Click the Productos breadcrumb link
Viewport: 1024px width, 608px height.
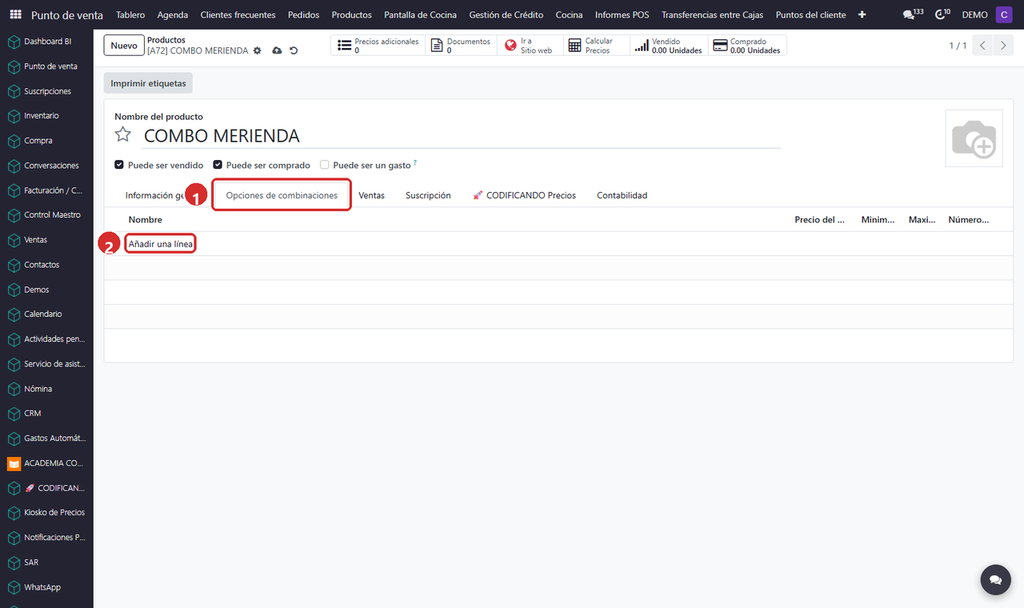pos(166,40)
